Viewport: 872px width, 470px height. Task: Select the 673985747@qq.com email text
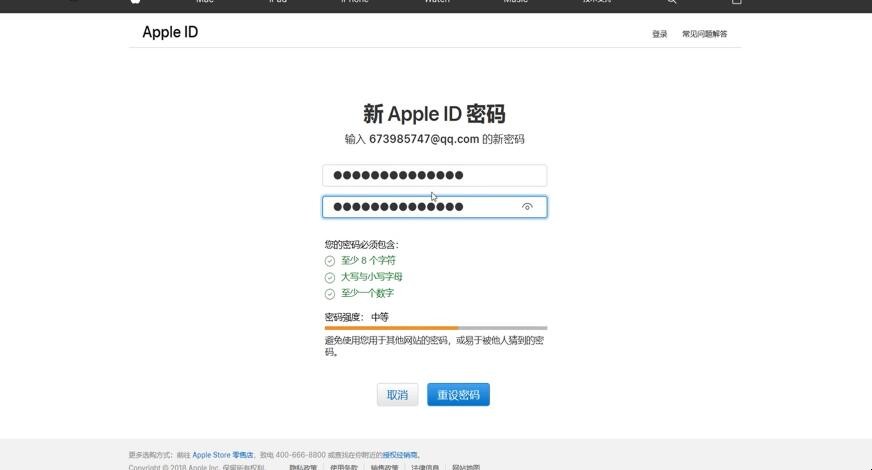[x=424, y=139]
